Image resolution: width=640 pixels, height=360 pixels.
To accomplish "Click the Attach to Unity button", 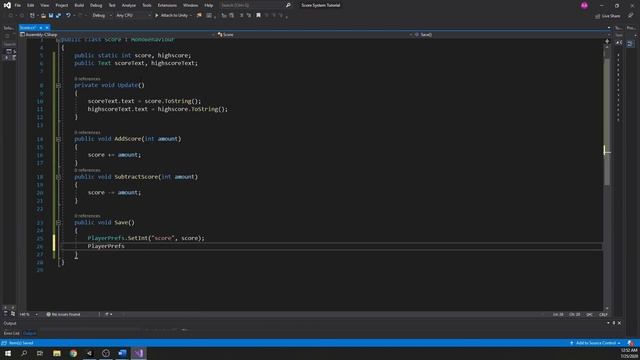I will coord(173,16).
